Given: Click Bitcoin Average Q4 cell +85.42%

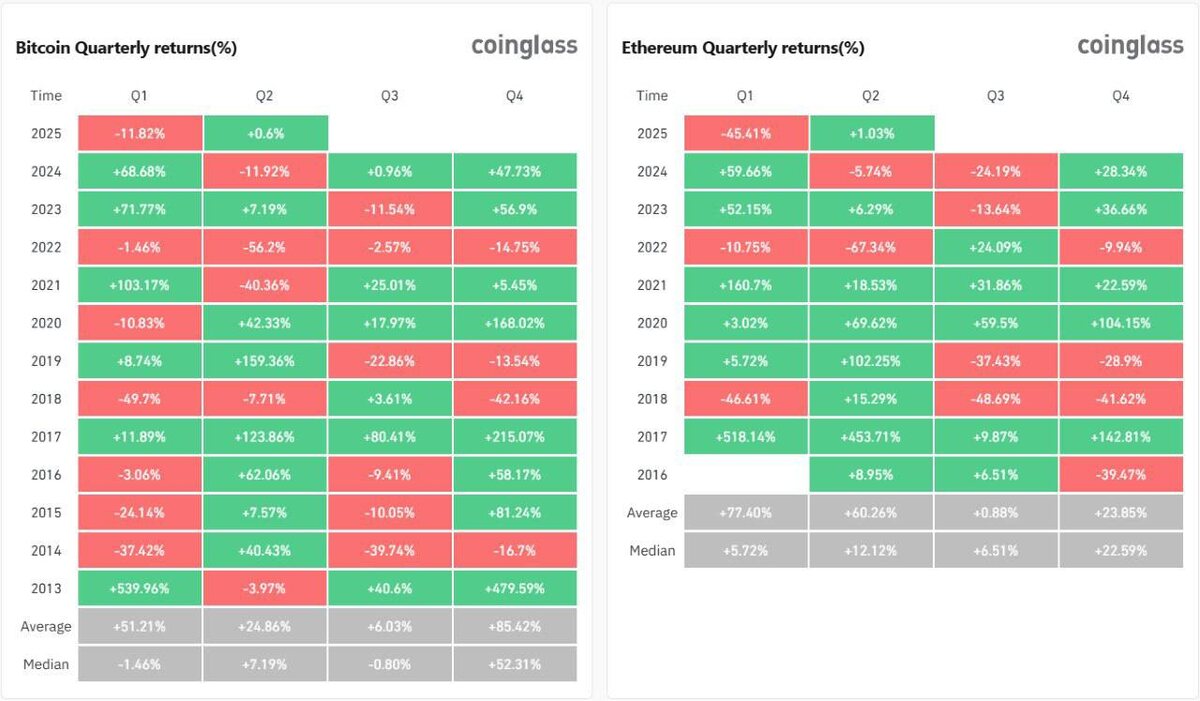Looking at the screenshot, I should click(x=515, y=626).
